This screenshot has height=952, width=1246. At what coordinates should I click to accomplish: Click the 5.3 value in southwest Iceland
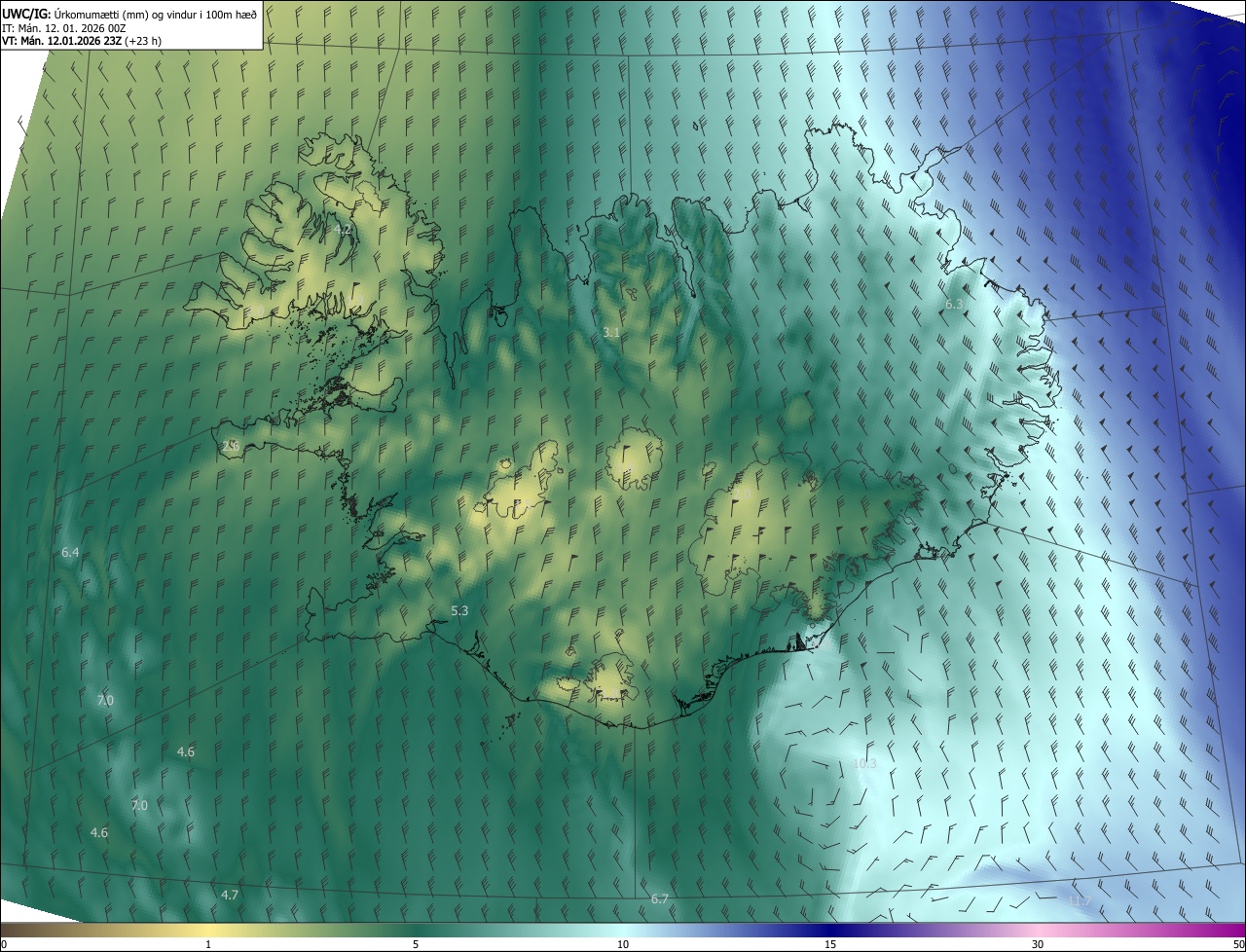[459, 611]
